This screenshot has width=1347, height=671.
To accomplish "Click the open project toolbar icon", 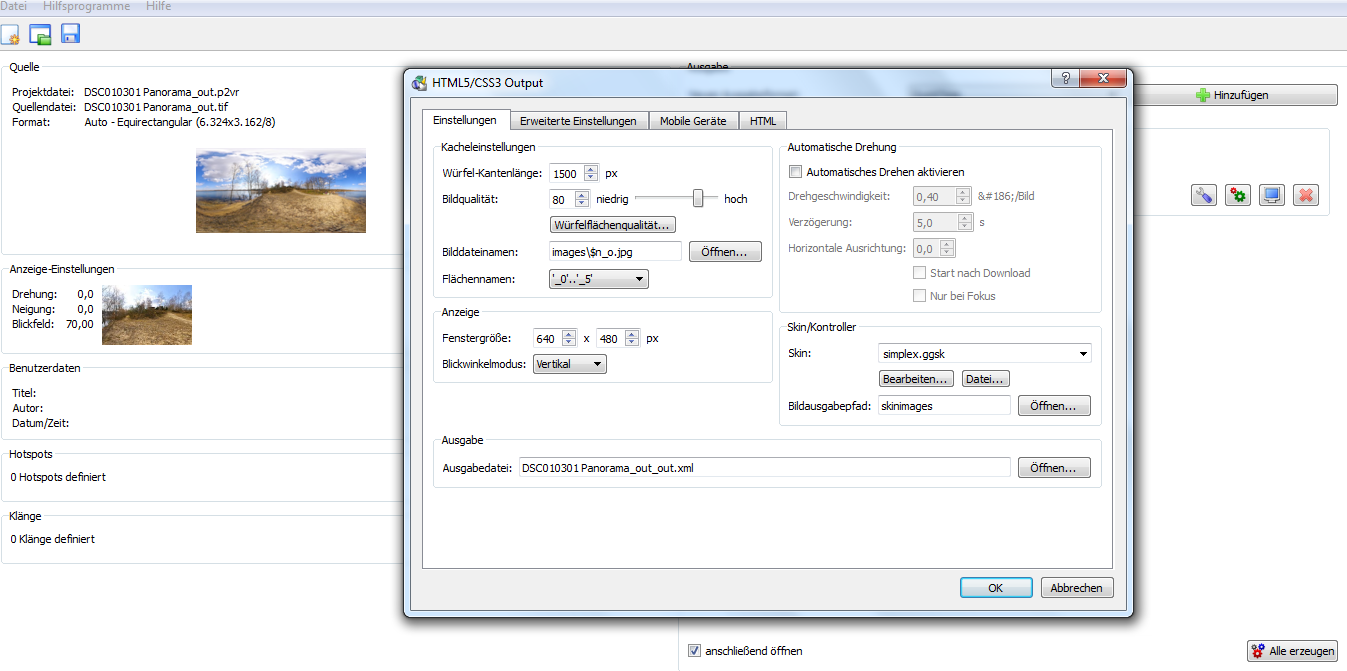I will 40,35.
